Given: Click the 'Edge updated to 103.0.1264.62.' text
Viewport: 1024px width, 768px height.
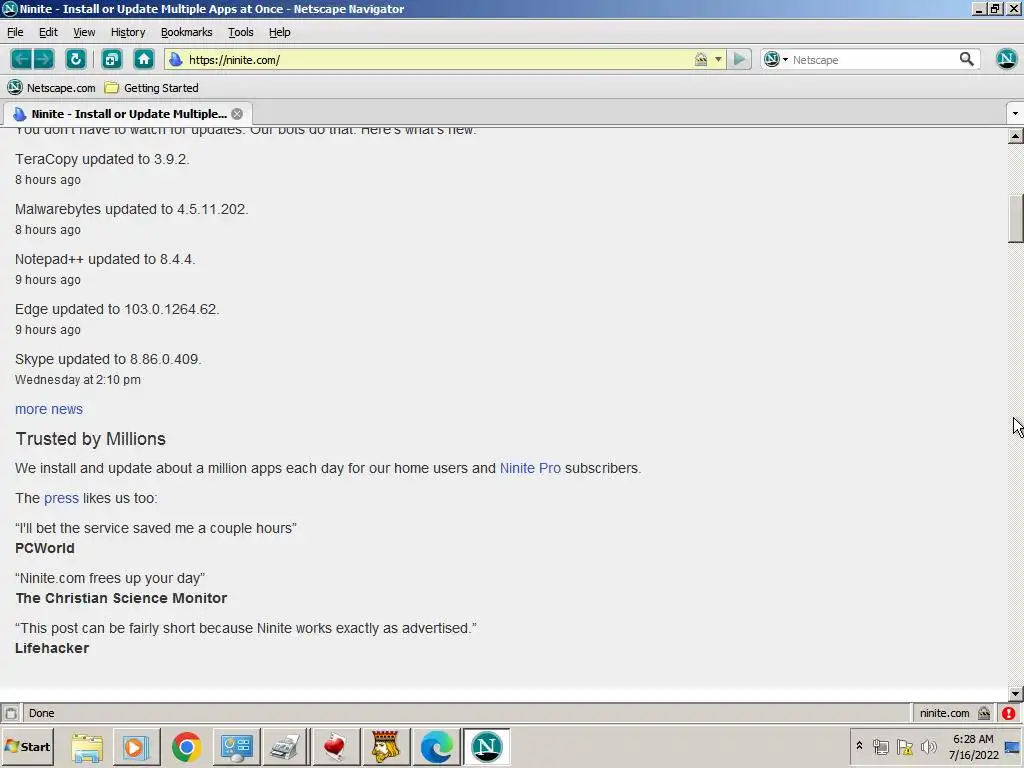Looking at the screenshot, I should 117,309.
